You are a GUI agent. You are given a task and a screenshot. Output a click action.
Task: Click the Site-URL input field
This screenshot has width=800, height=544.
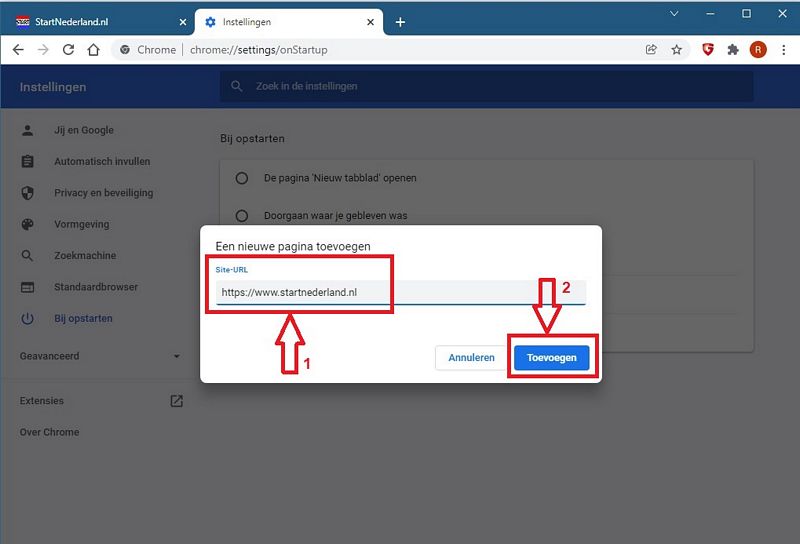401,292
